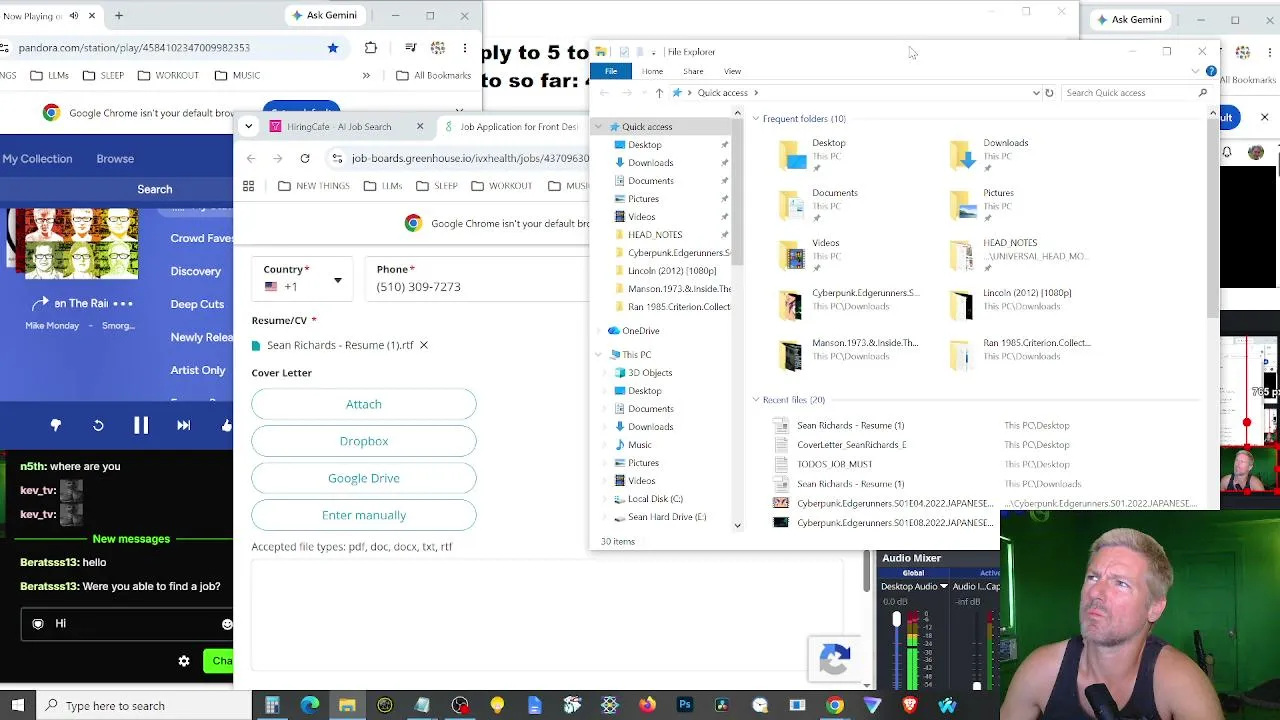Open the View ribbon tab
Viewport: 1280px width, 720px height.
click(x=732, y=71)
